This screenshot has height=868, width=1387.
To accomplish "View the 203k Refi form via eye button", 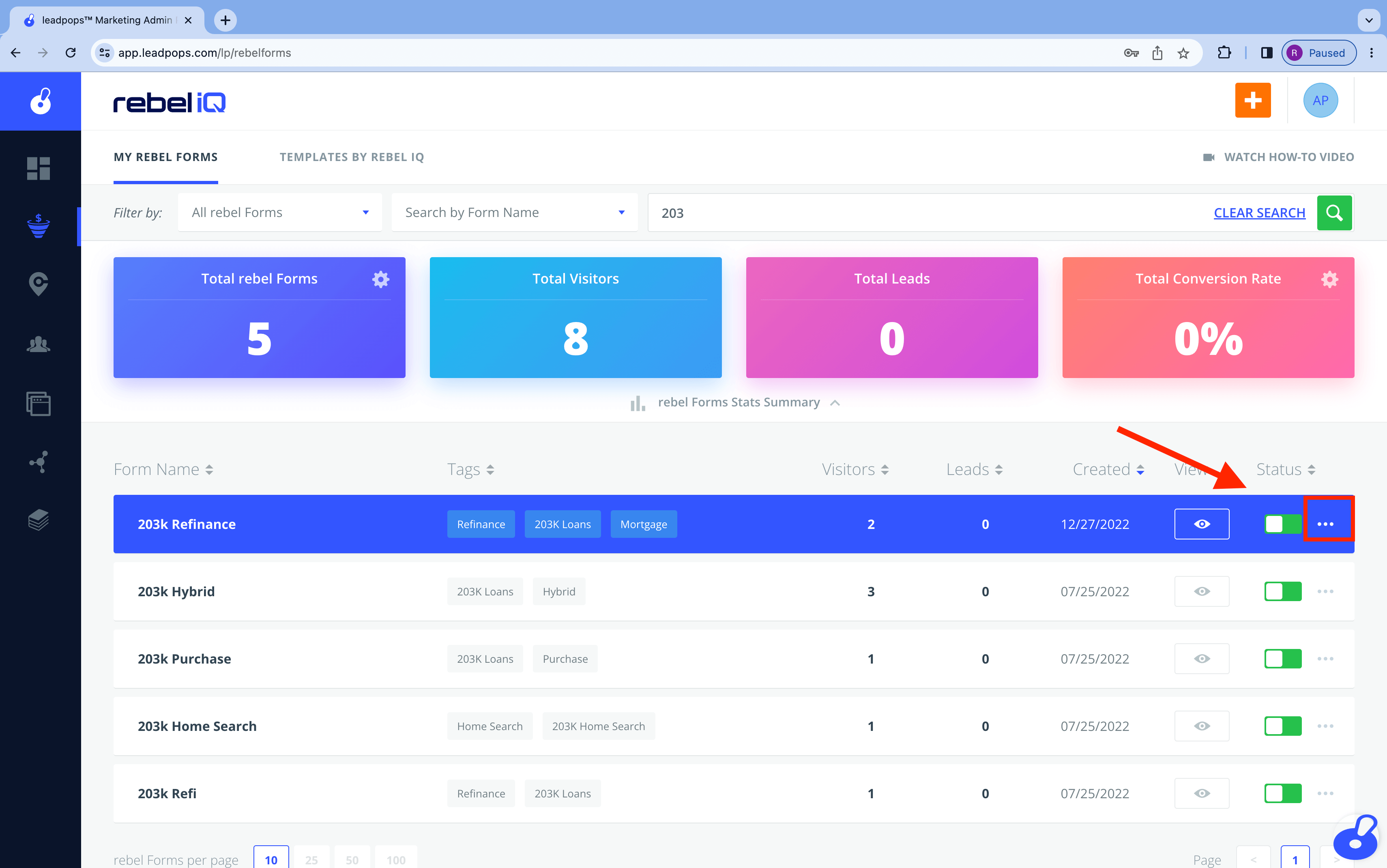I will (x=1201, y=793).
